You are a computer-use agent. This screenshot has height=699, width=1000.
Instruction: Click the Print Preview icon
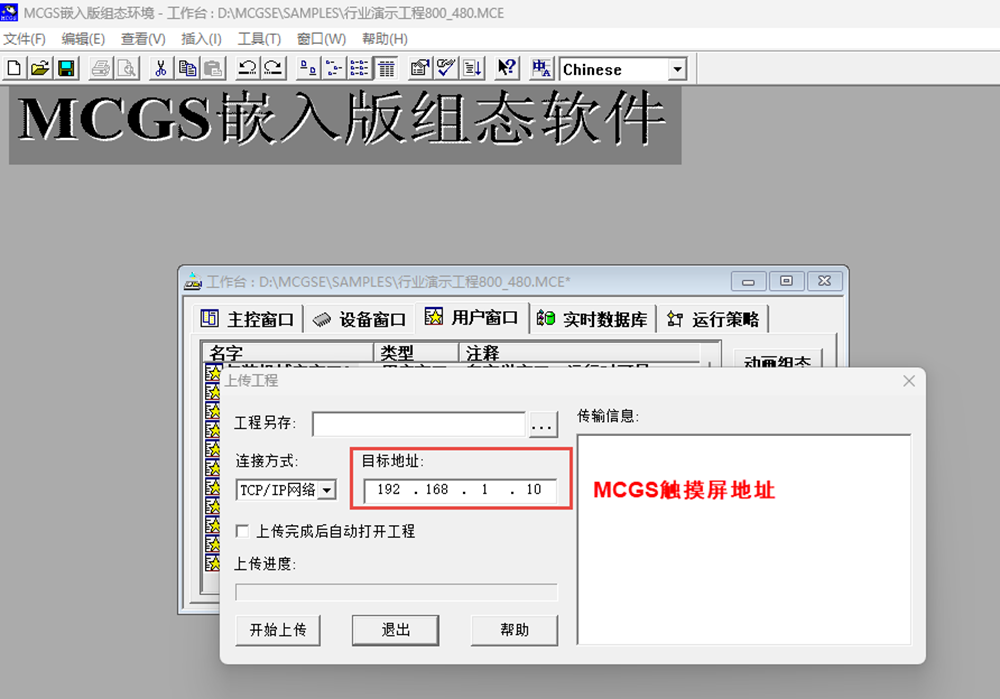pyautogui.click(x=127, y=68)
